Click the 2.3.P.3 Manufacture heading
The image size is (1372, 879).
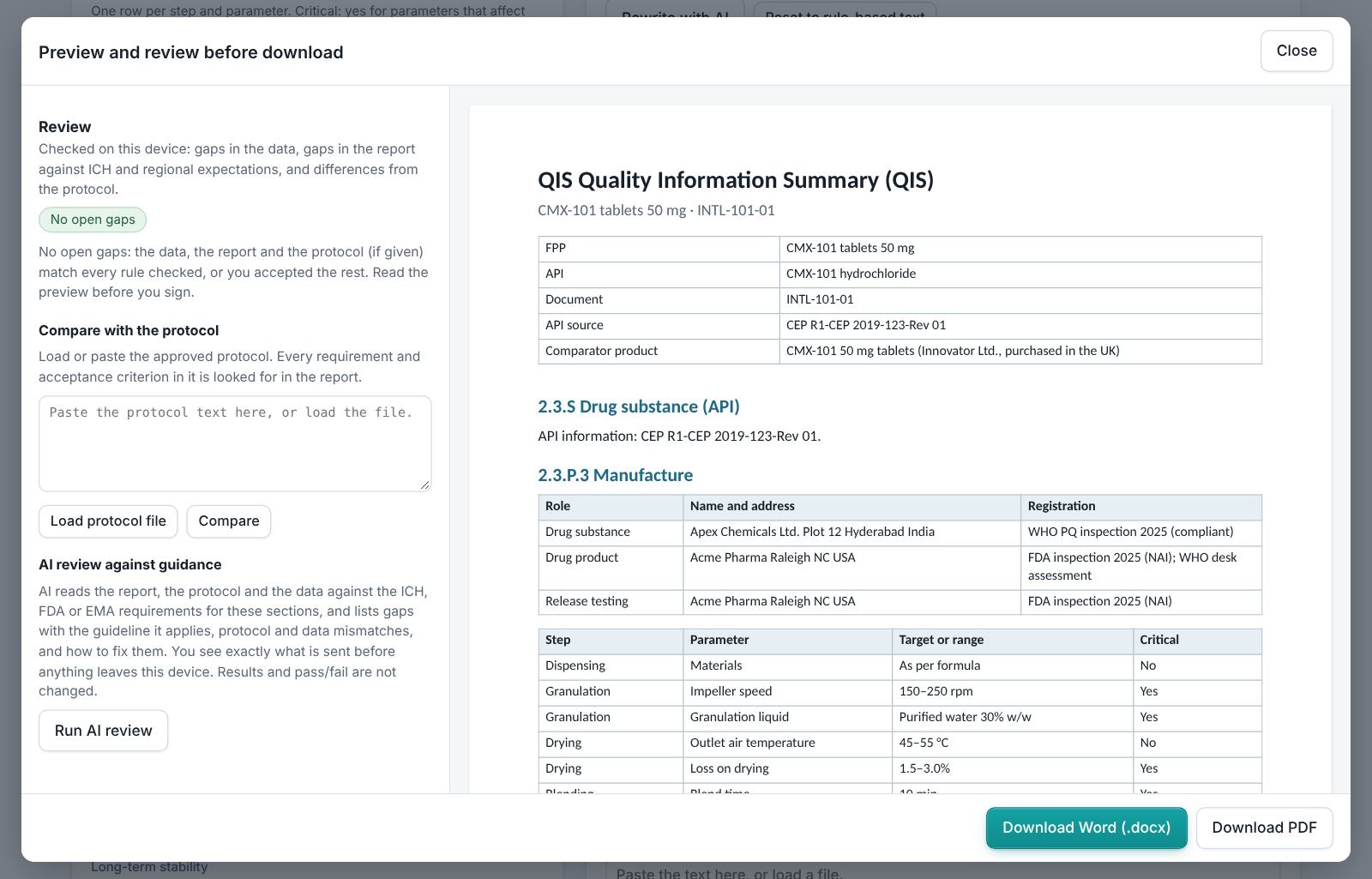point(616,475)
